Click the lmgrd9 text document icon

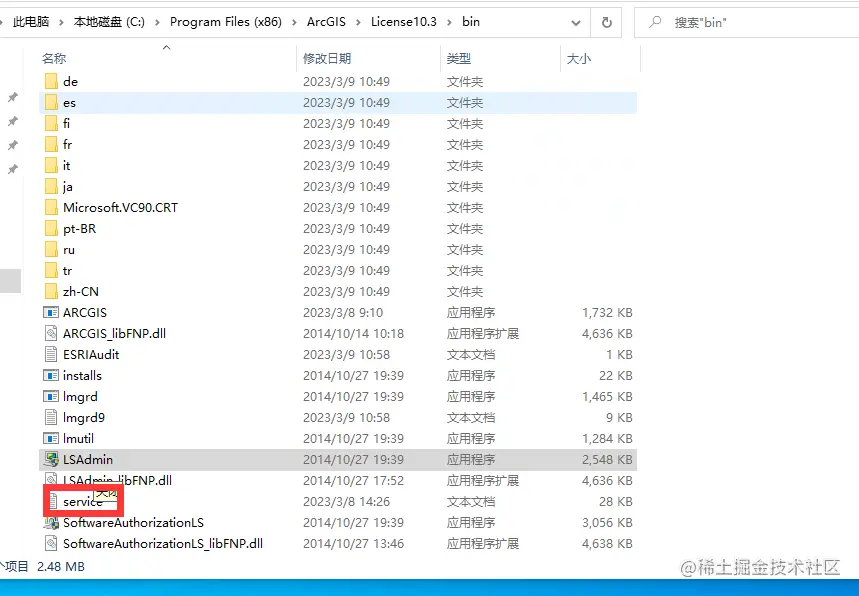(x=51, y=417)
